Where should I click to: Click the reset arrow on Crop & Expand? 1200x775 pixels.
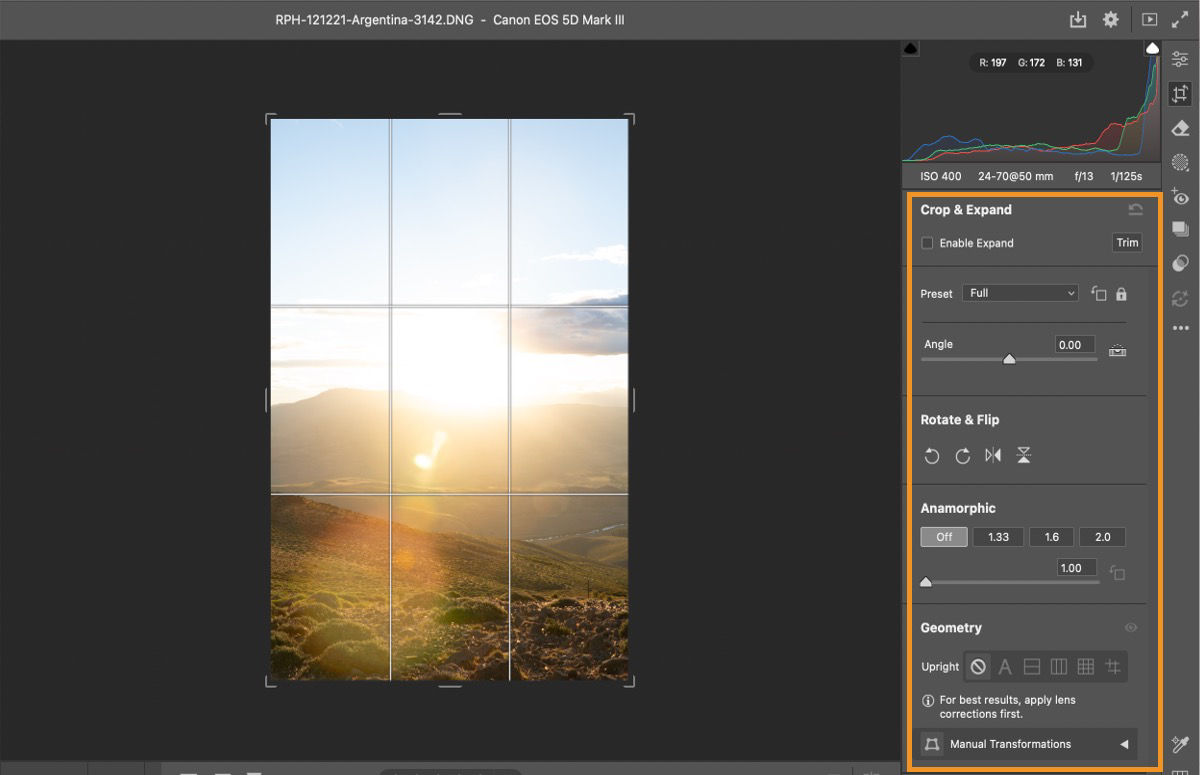1135,209
